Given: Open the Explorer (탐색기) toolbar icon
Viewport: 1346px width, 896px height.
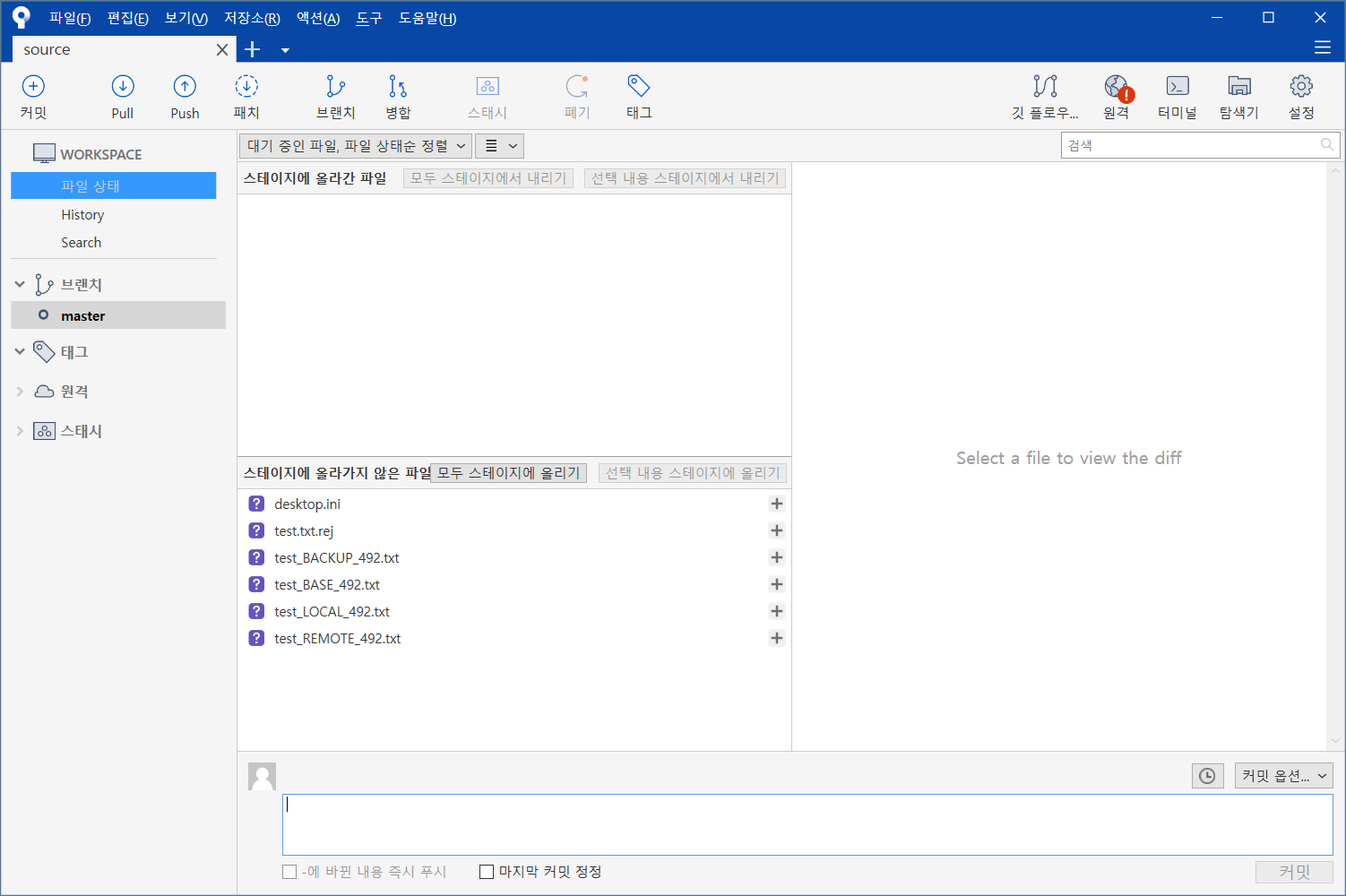Looking at the screenshot, I should tap(1239, 97).
